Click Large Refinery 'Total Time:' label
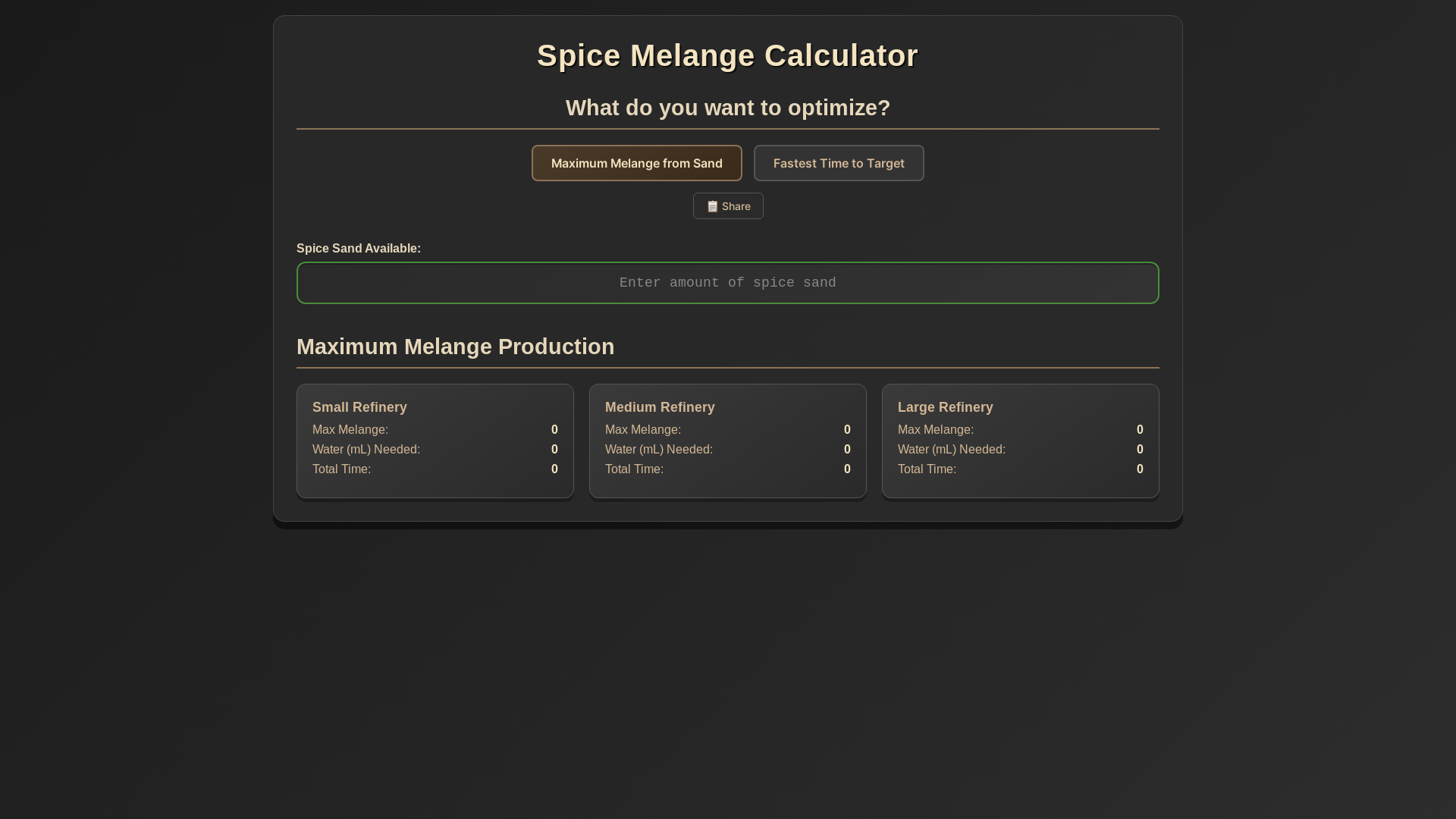 point(927,469)
